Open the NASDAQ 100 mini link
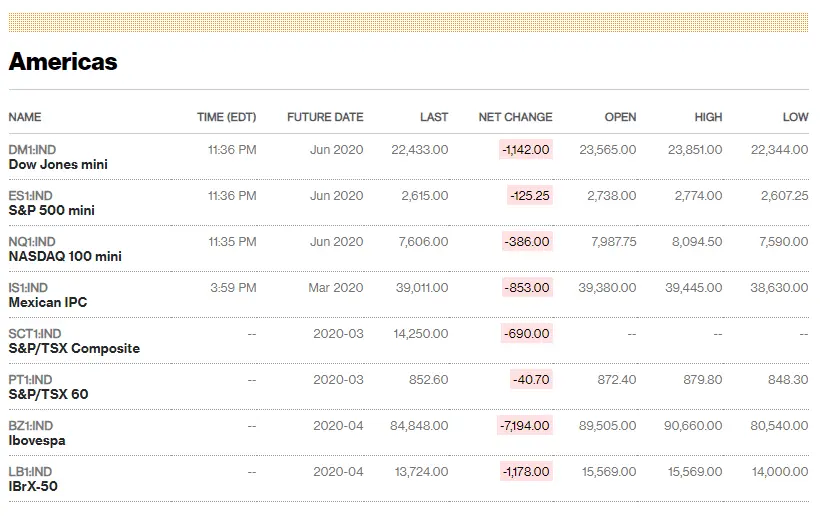This screenshot has height=526, width=822. (65, 256)
